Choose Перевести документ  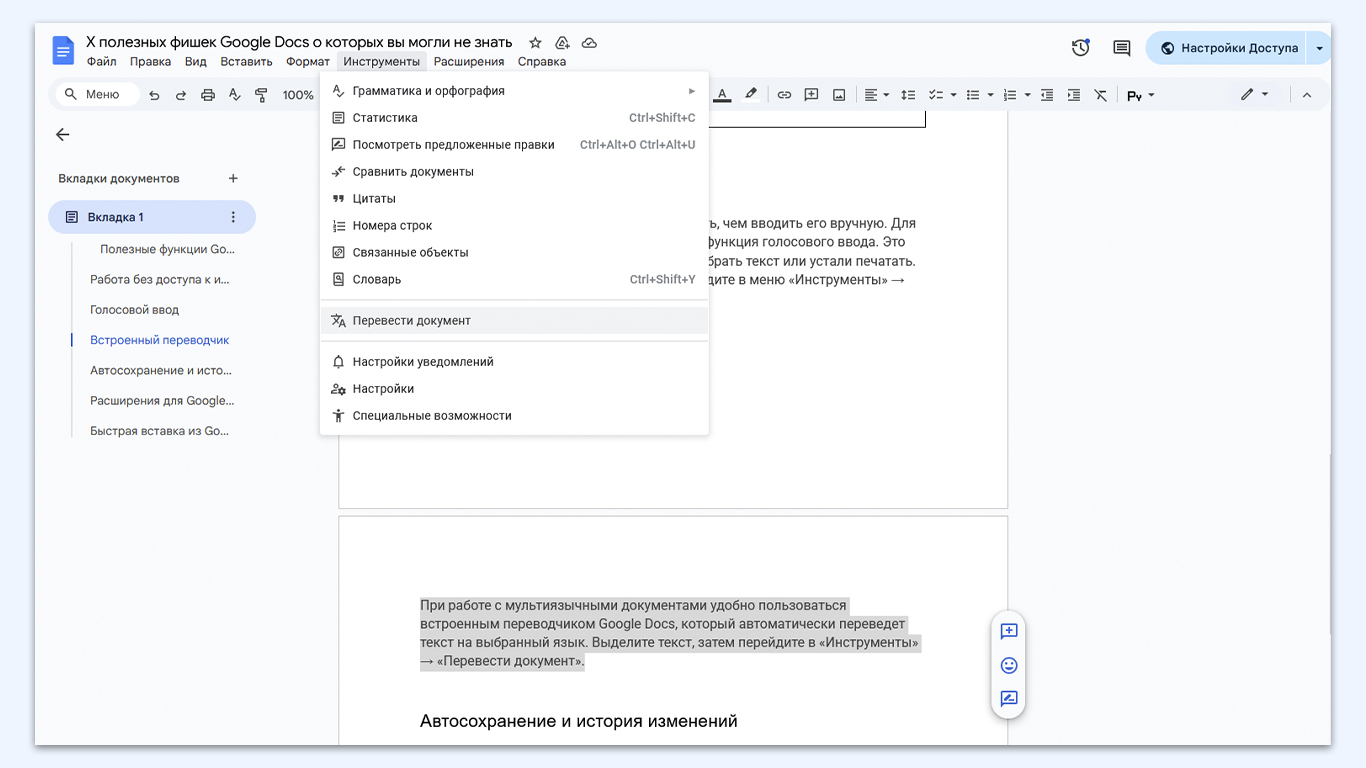click(514, 321)
